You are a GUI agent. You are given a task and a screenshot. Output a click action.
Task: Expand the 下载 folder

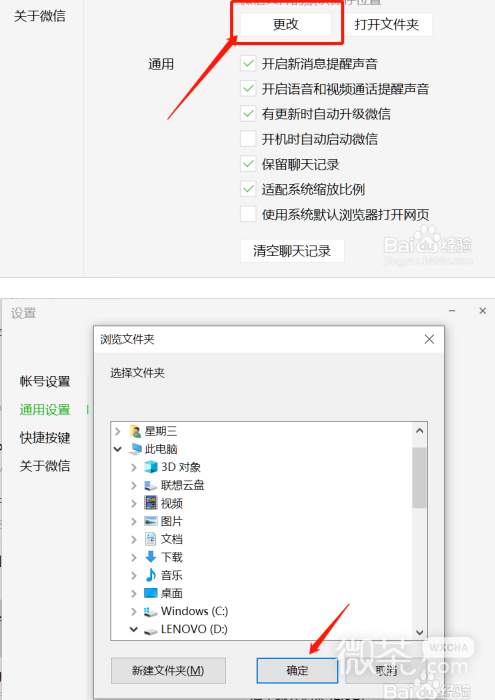pos(134,557)
